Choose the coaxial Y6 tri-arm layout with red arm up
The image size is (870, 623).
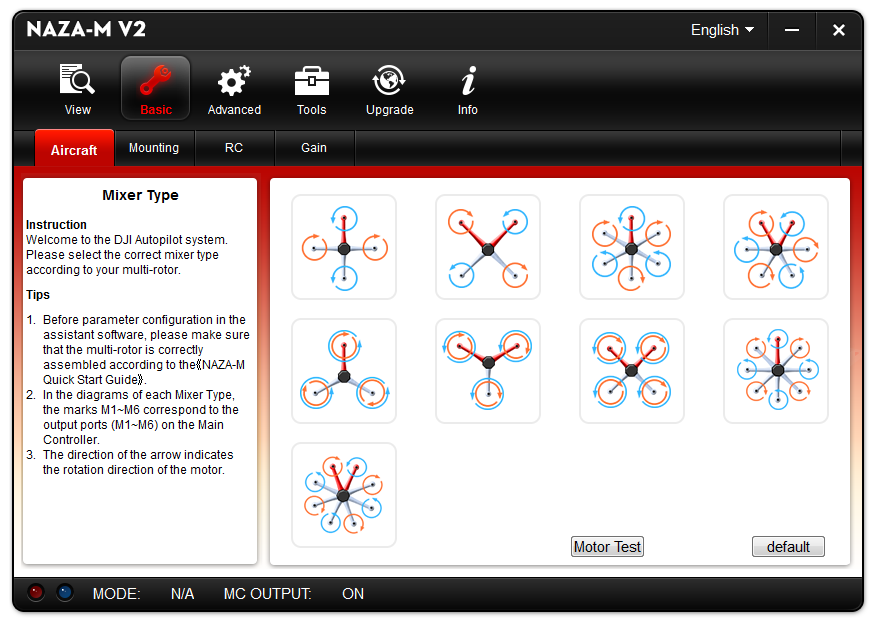(x=344, y=371)
